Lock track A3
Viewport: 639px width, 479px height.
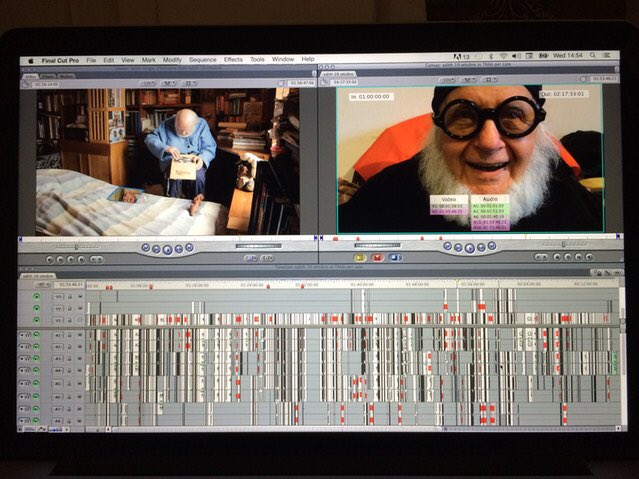(69, 359)
